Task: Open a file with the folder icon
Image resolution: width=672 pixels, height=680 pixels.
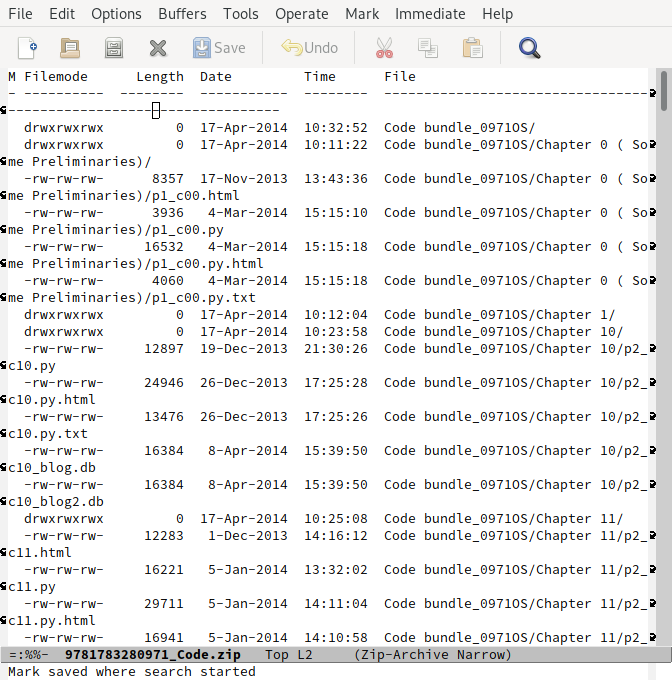Action: coord(70,47)
